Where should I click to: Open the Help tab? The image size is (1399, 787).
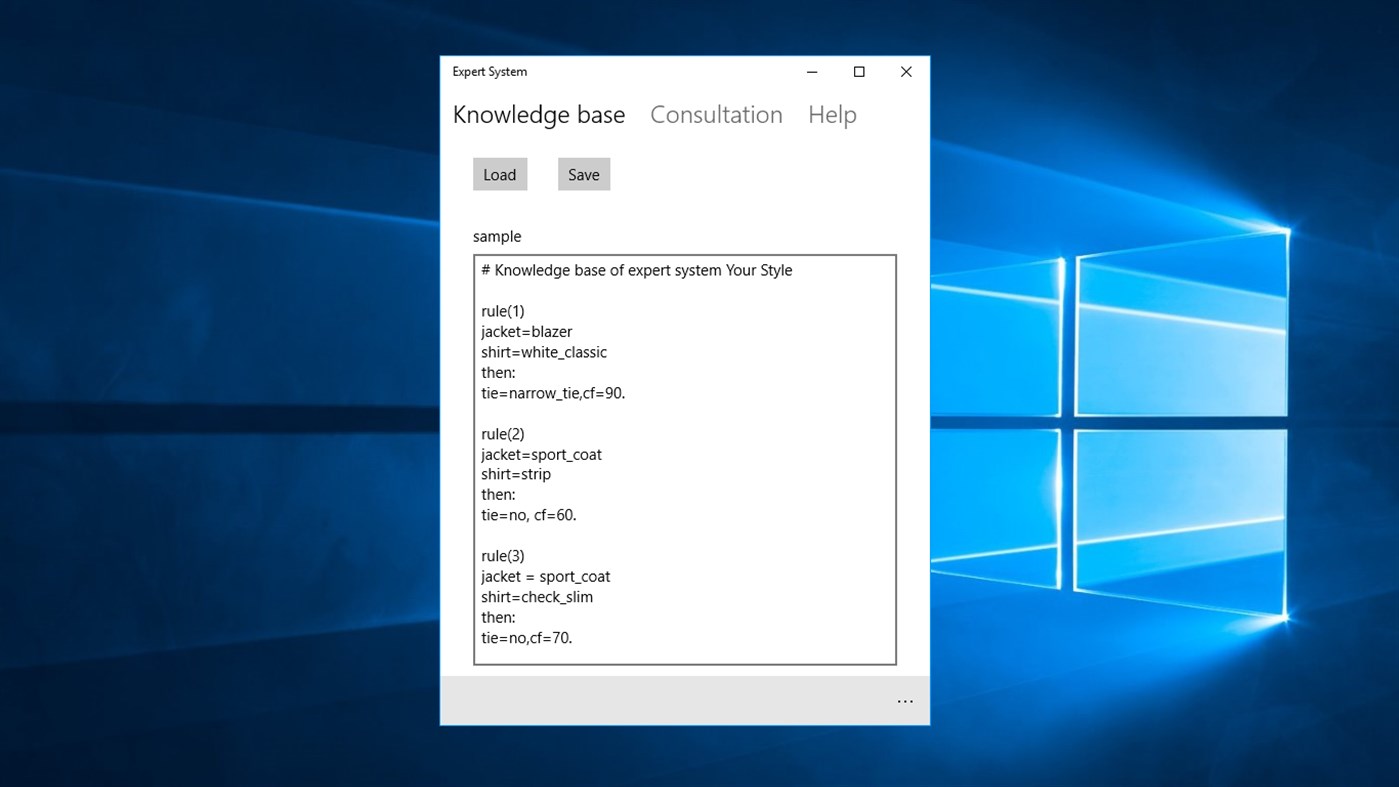[832, 114]
